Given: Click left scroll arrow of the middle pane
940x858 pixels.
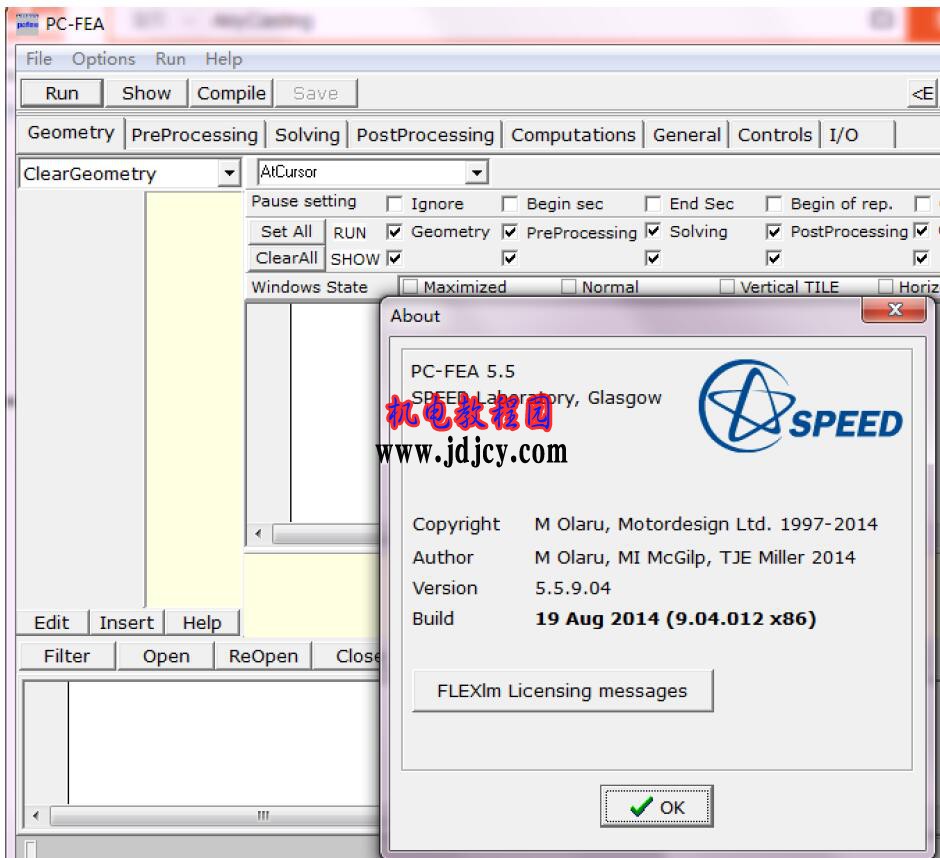Looking at the screenshot, I should pyautogui.click(x=258, y=533).
